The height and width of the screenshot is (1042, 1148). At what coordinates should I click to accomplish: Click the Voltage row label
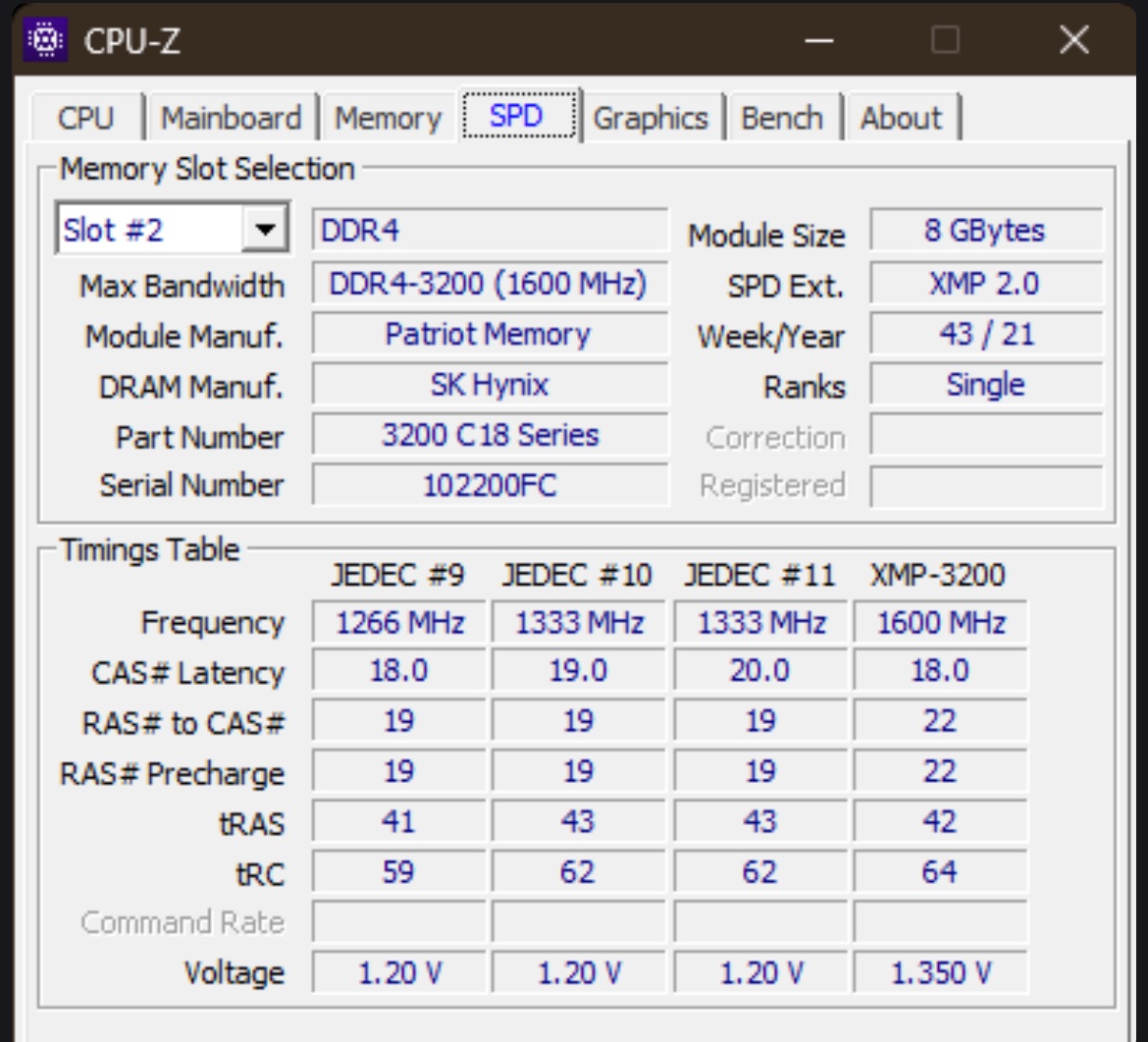pos(235,973)
